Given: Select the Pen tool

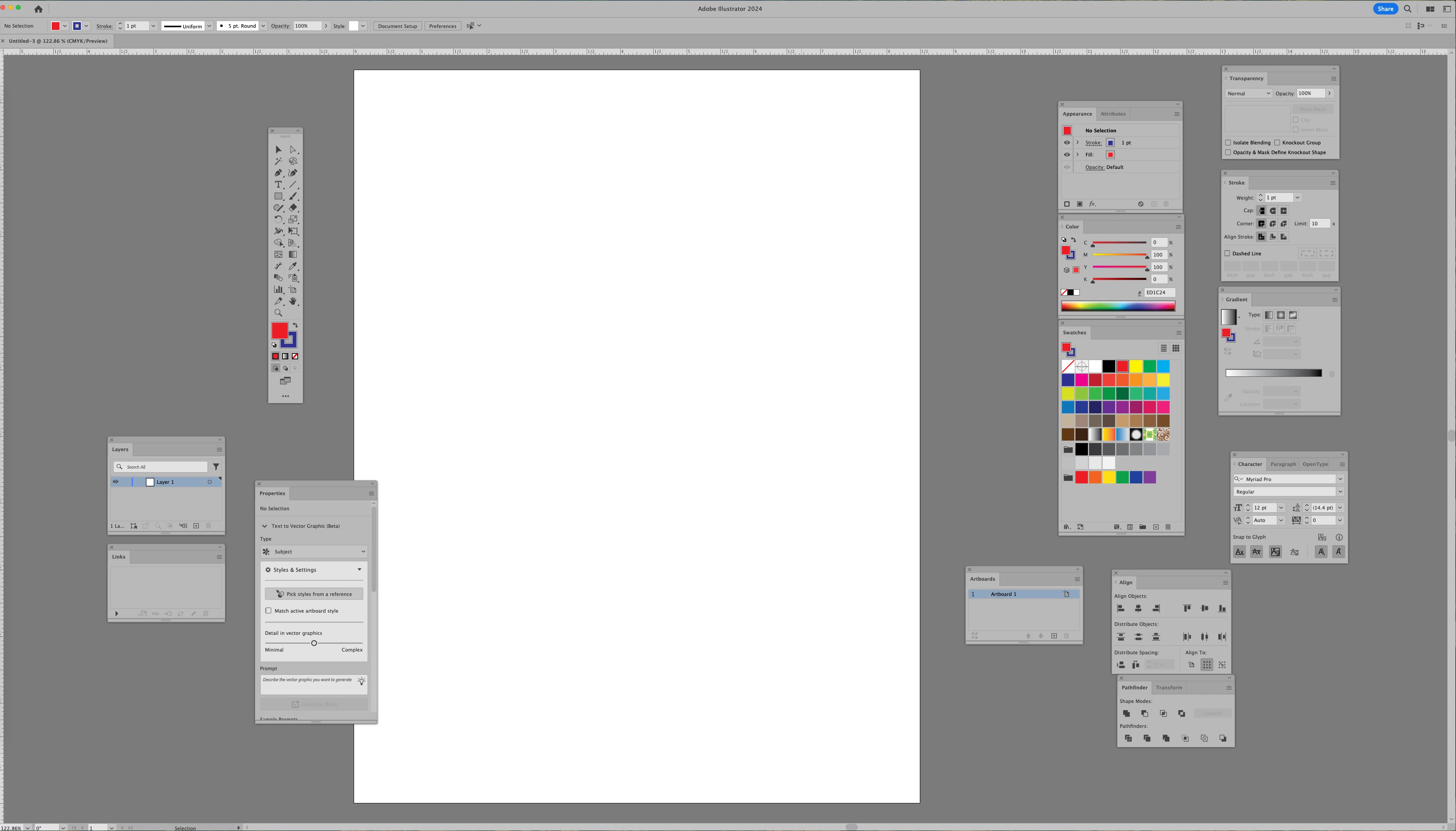Looking at the screenshot, I should coord(279,173).
